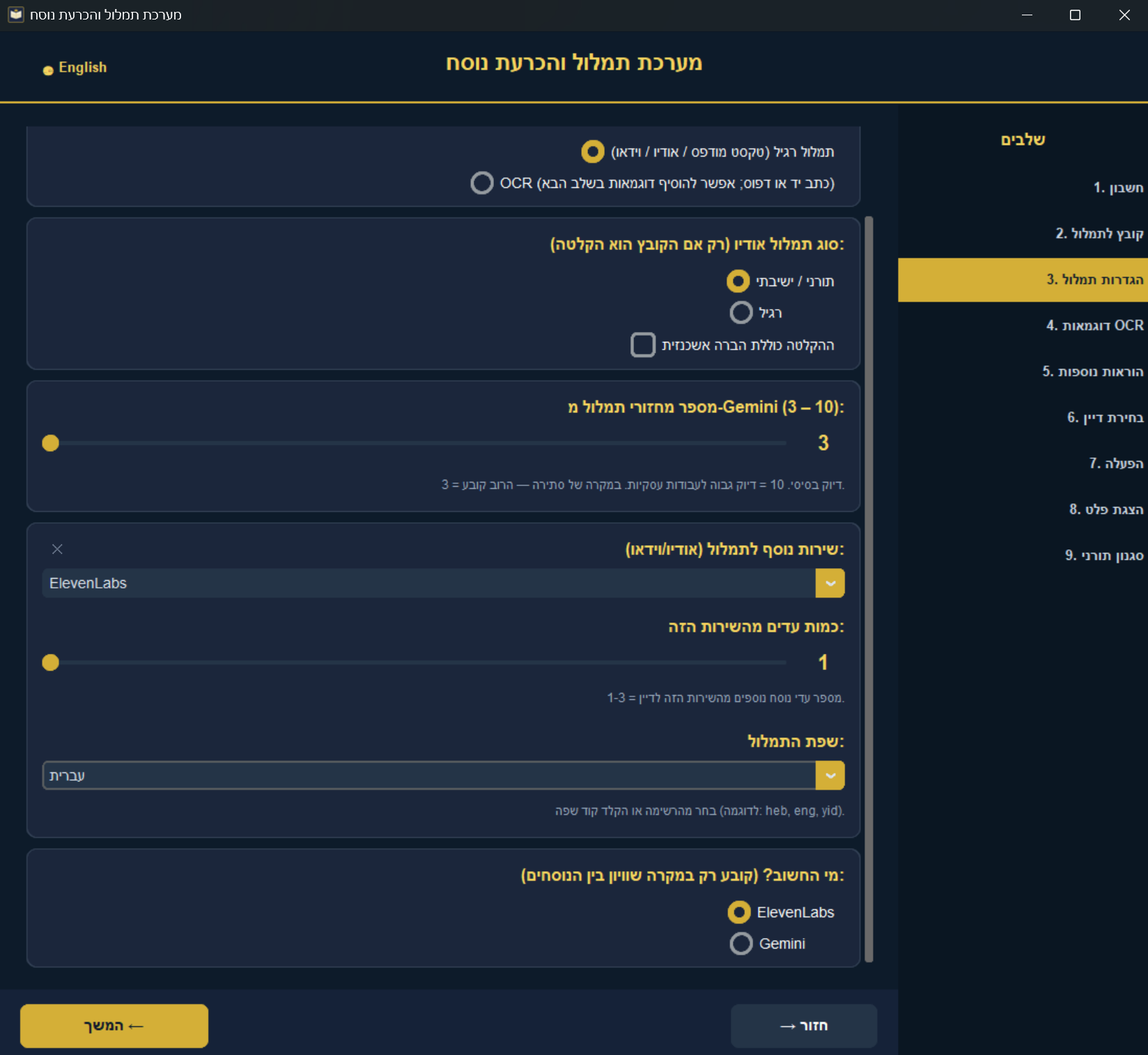Click the yellow 'המשך' continue button
The height and width of the screenshot is (1055, 1148).
(x=114, y=1026)
